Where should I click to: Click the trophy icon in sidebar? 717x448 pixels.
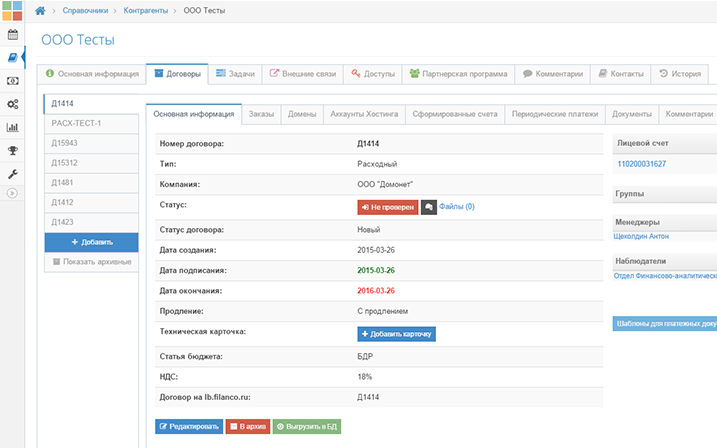[12, 150]
